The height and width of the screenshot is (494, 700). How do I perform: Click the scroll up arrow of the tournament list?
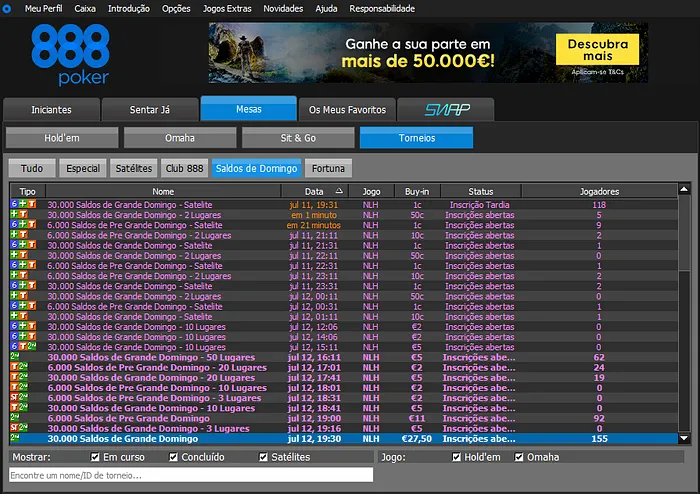point(684,190)
